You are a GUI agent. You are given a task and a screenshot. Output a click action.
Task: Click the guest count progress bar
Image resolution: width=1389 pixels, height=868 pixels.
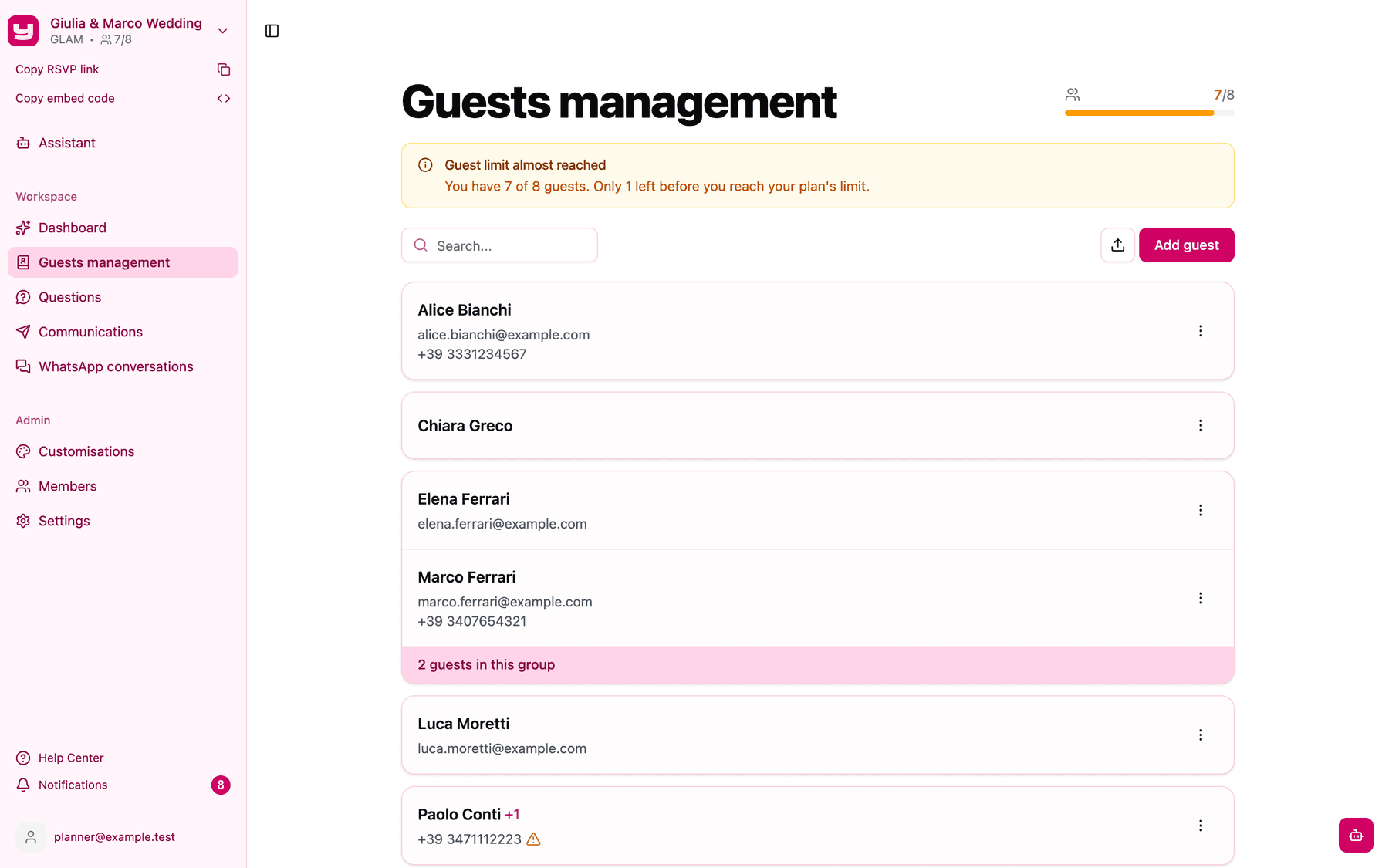[1150, 113]
